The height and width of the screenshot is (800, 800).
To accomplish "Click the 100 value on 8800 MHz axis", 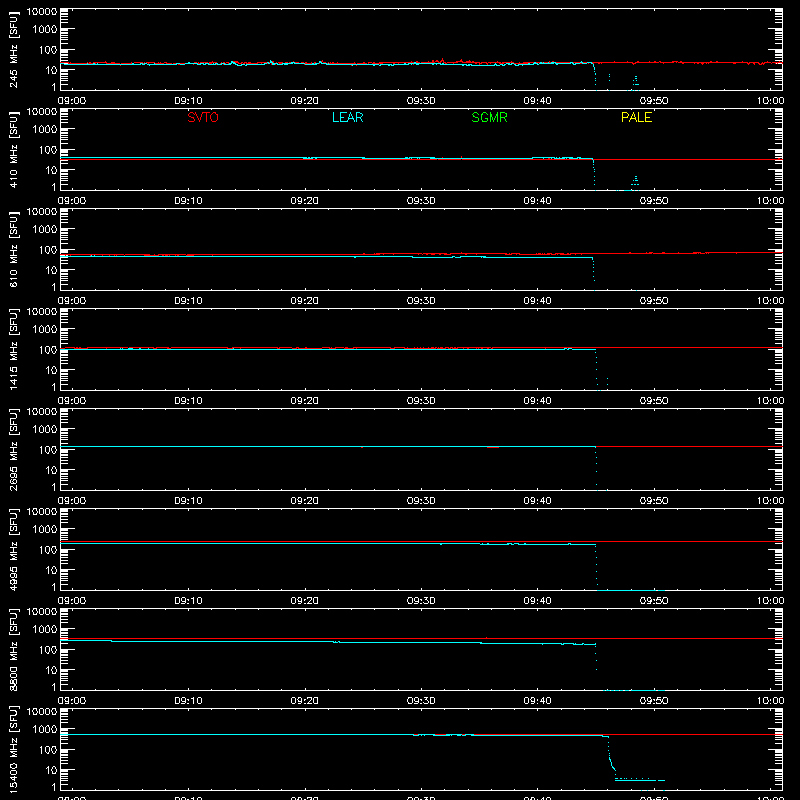I will click(48, 650).
